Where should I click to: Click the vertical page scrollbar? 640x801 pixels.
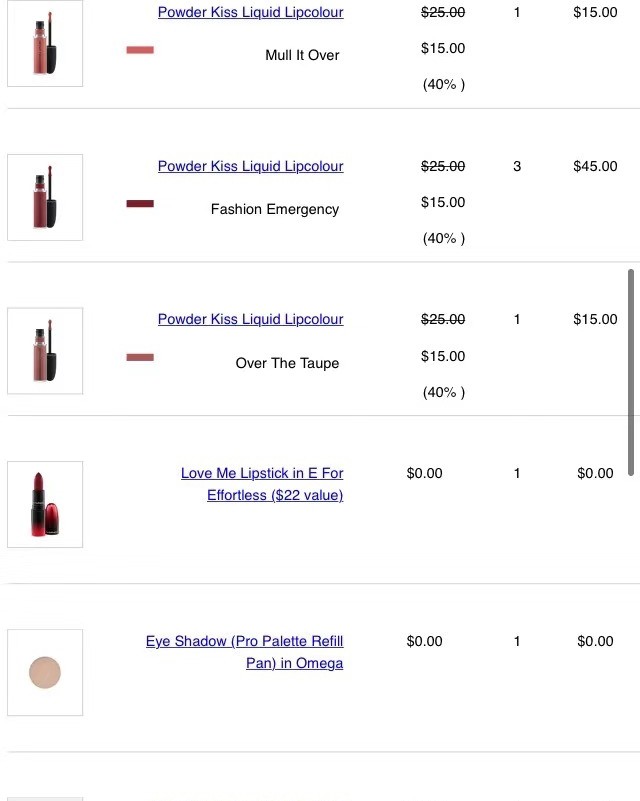click(x=631, y=370)
